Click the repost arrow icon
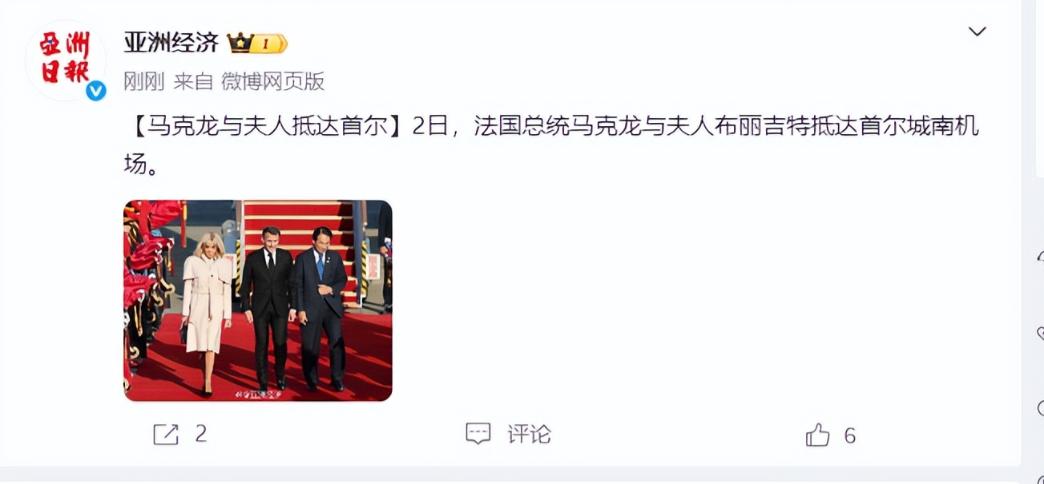 click(x=166, y=435)
